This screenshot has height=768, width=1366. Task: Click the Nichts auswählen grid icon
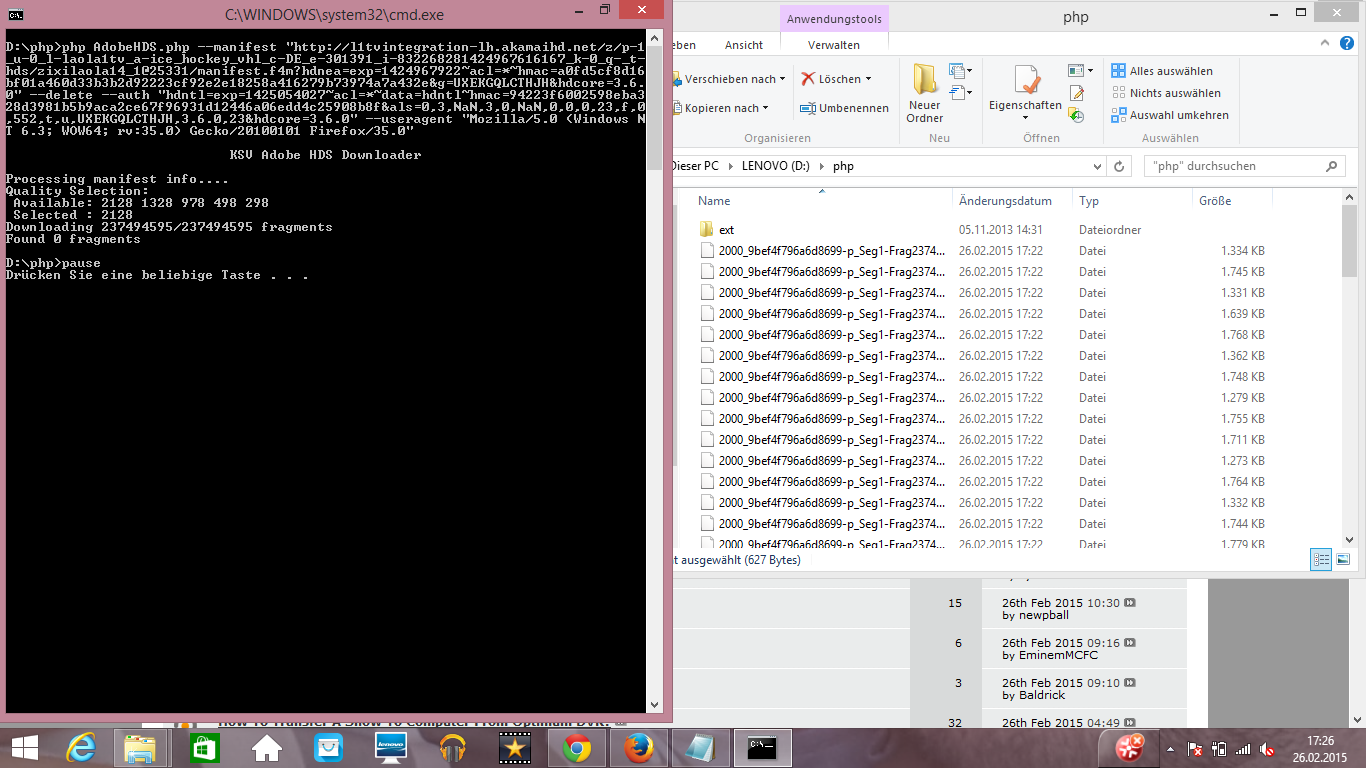point(1119,93)
